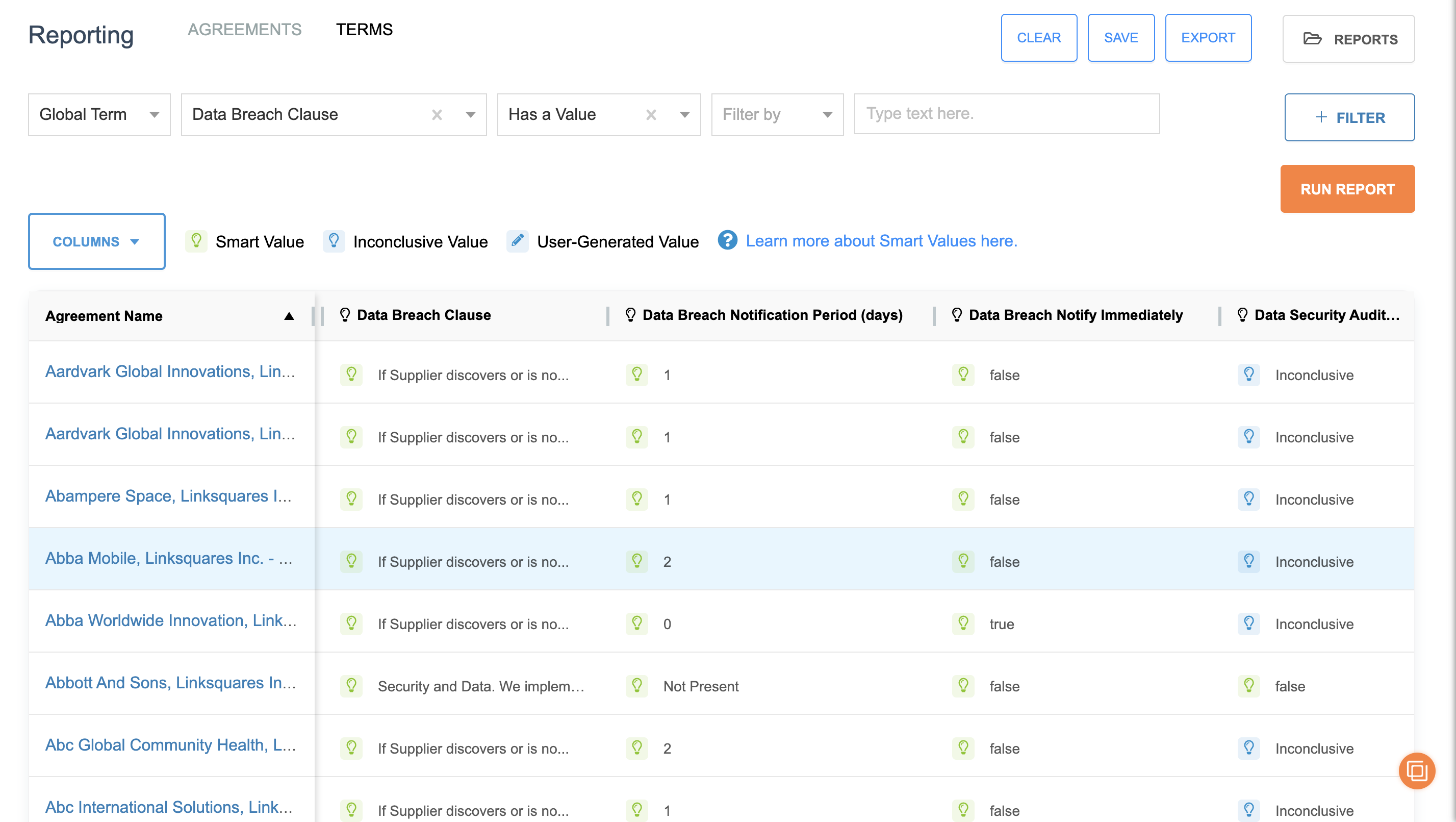This screenshot has height=822, width=1456.
Task: Switch to the Agreements tab
Action: (x=245, y=30)
